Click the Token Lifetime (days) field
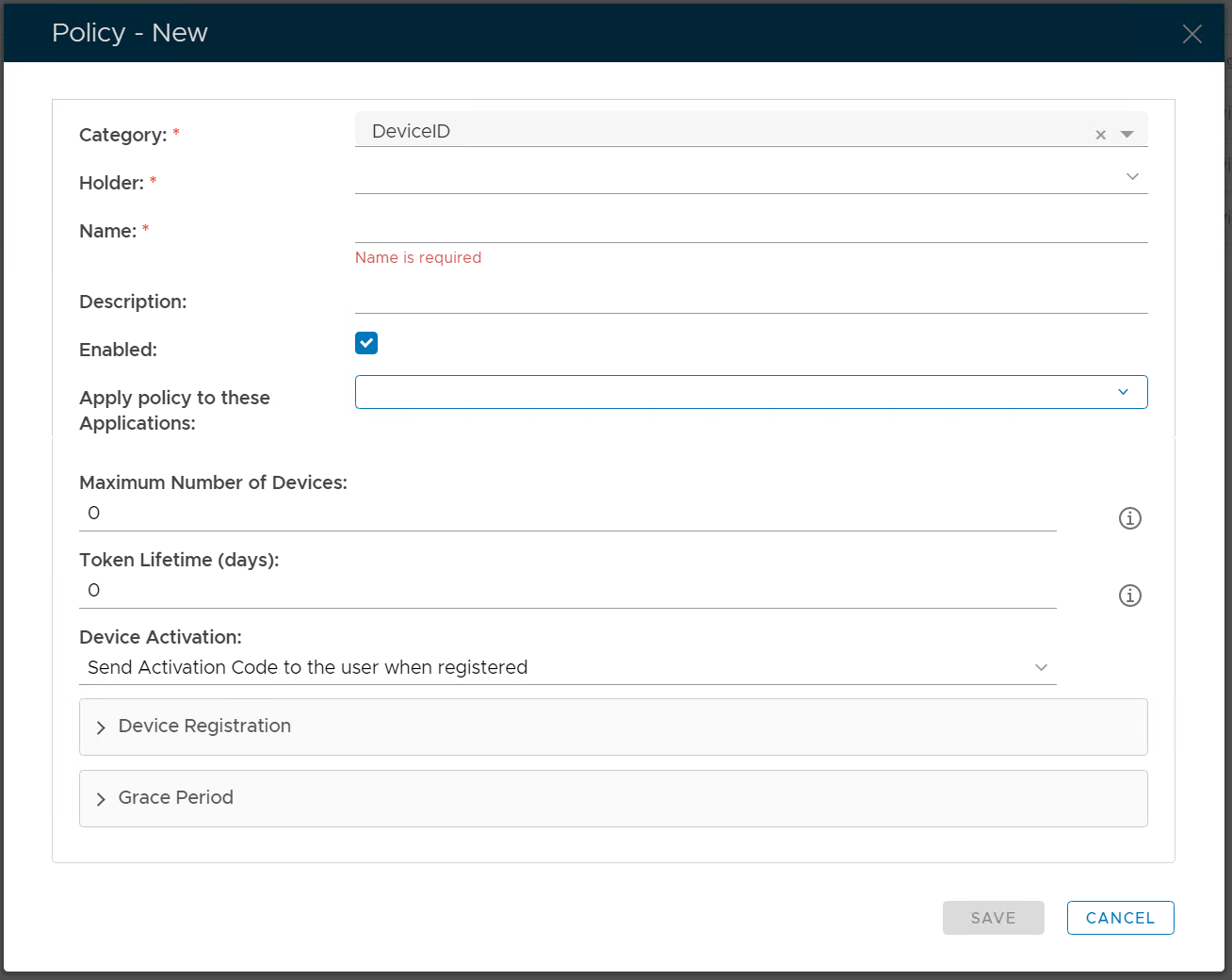The height and width of the screenshot is (980, 1232). pyautogui.click(x=567, y=591)
